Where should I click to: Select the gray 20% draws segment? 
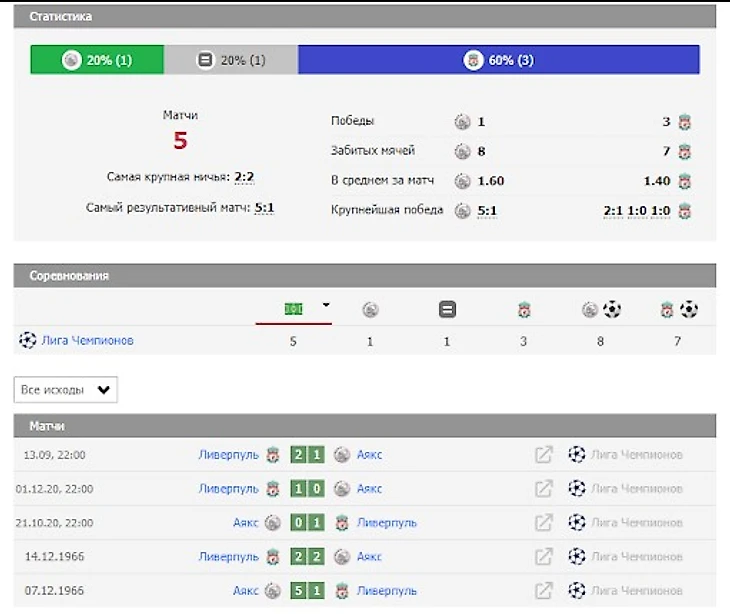pos(231,60)
